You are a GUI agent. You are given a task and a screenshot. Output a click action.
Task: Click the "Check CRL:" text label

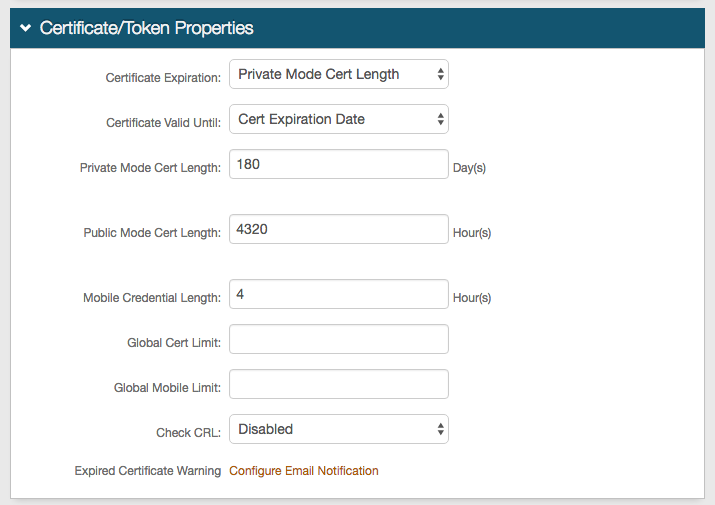coord(188,433)
